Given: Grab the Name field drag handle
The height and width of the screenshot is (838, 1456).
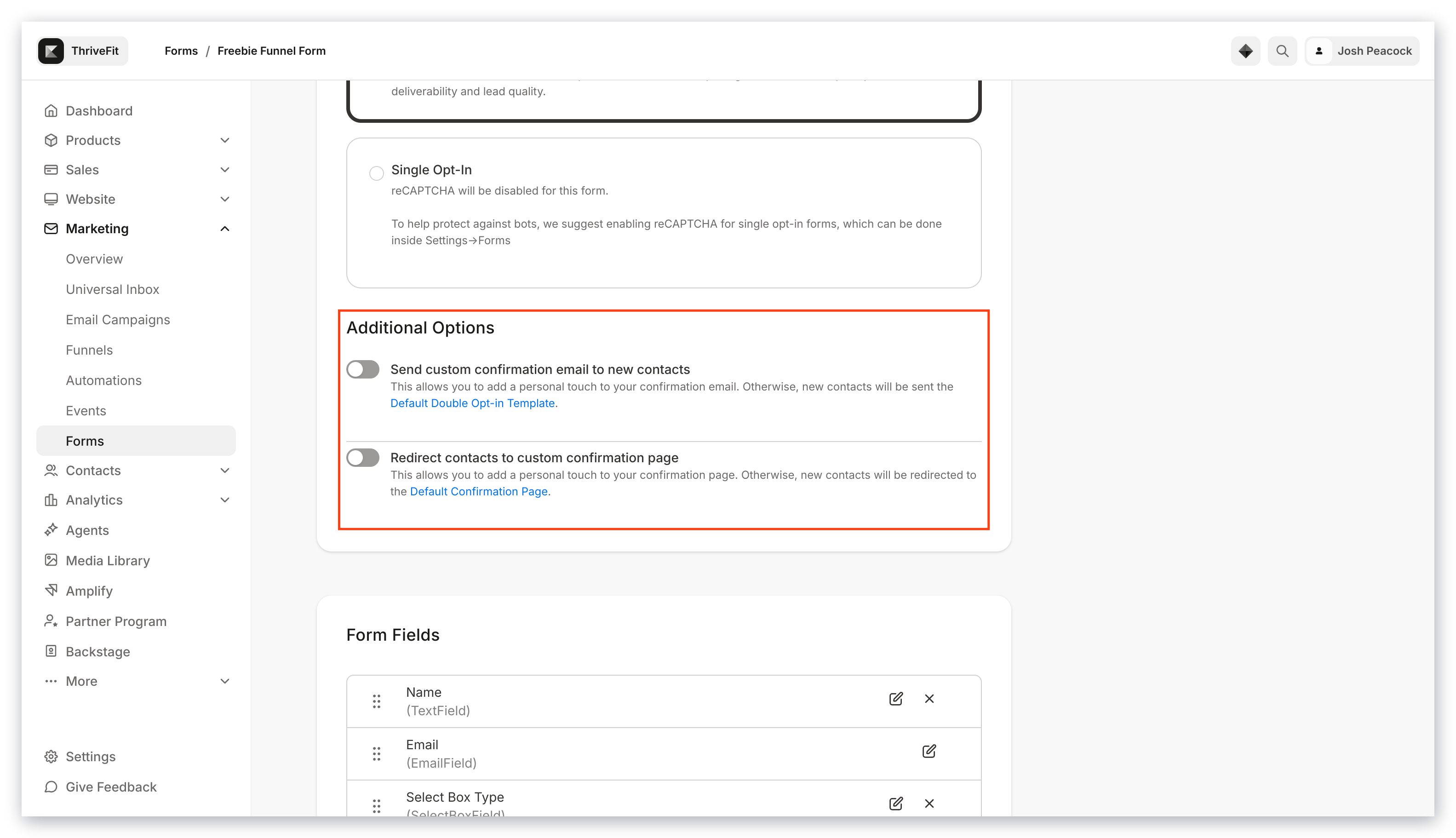Looking at the screenshot, I should (376, 701).
